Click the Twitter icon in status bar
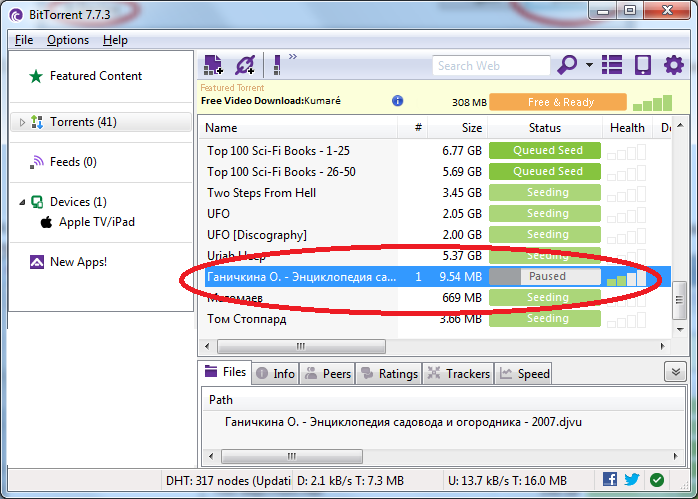This screenshot has width=698, height=499. click(x=632, y=480)
